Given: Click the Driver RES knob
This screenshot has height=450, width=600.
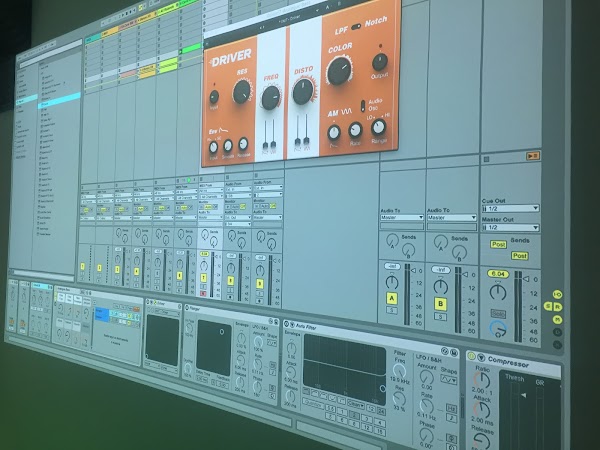Looking at the screenshot, I should 242,92.
